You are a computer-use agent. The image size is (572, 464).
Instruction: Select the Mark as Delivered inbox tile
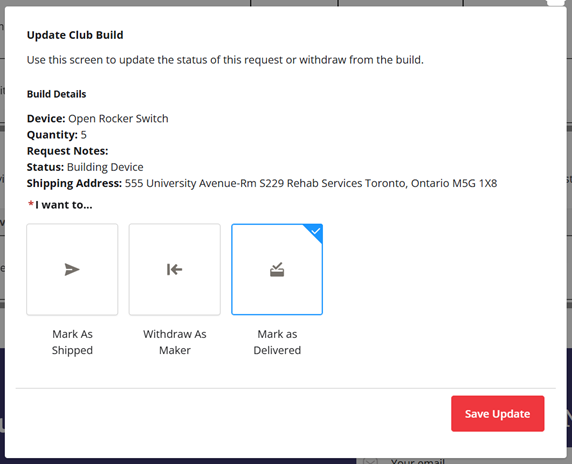(277, 269)
